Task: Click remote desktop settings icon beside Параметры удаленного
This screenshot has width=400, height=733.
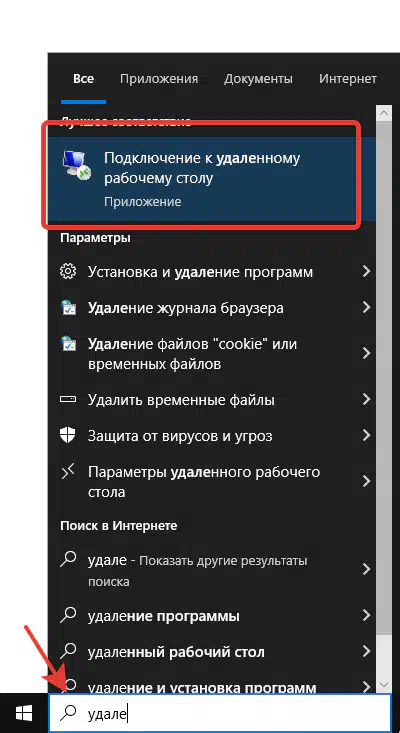Action: (68, 472)
